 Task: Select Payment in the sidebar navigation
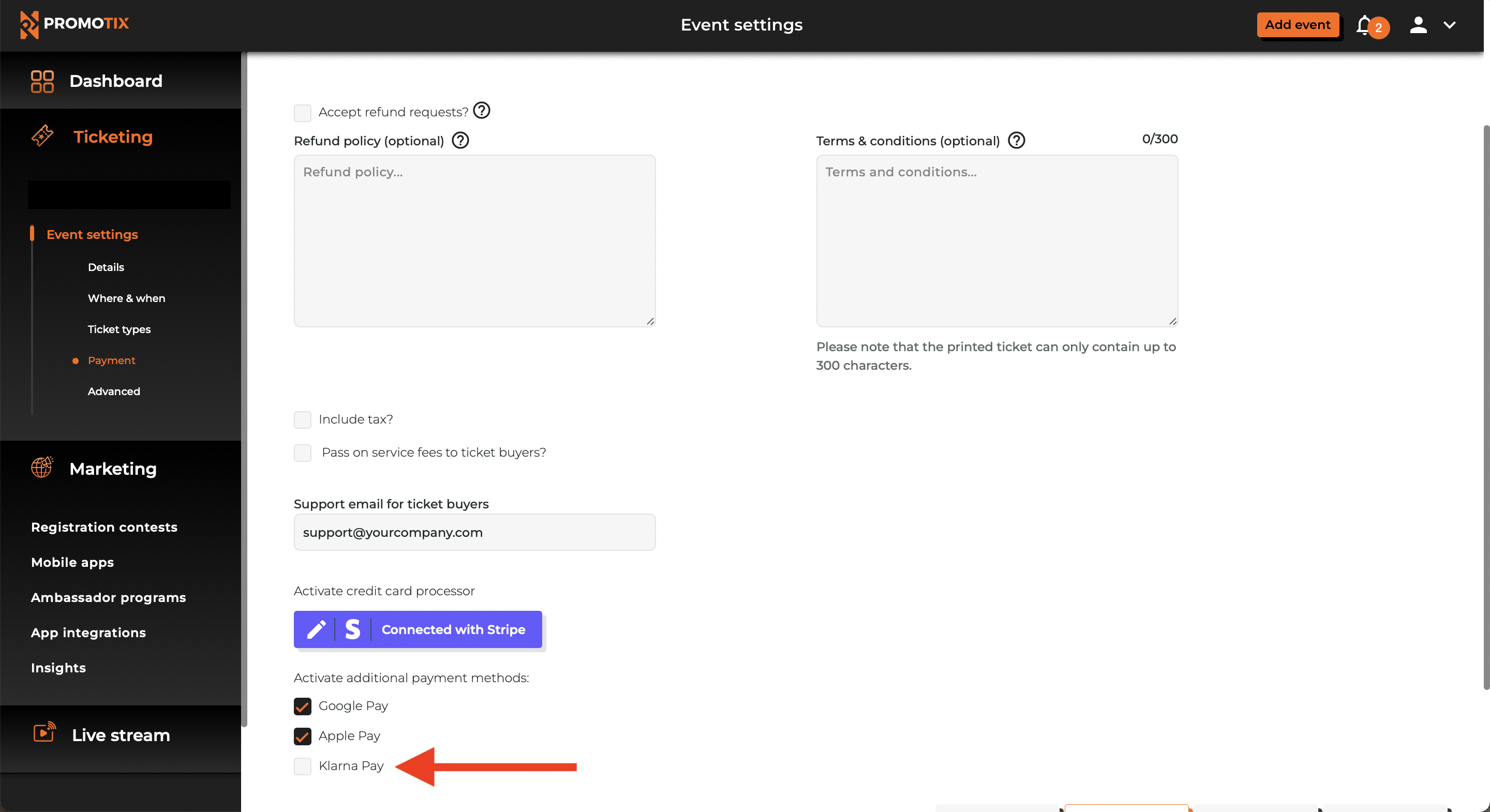112,360
